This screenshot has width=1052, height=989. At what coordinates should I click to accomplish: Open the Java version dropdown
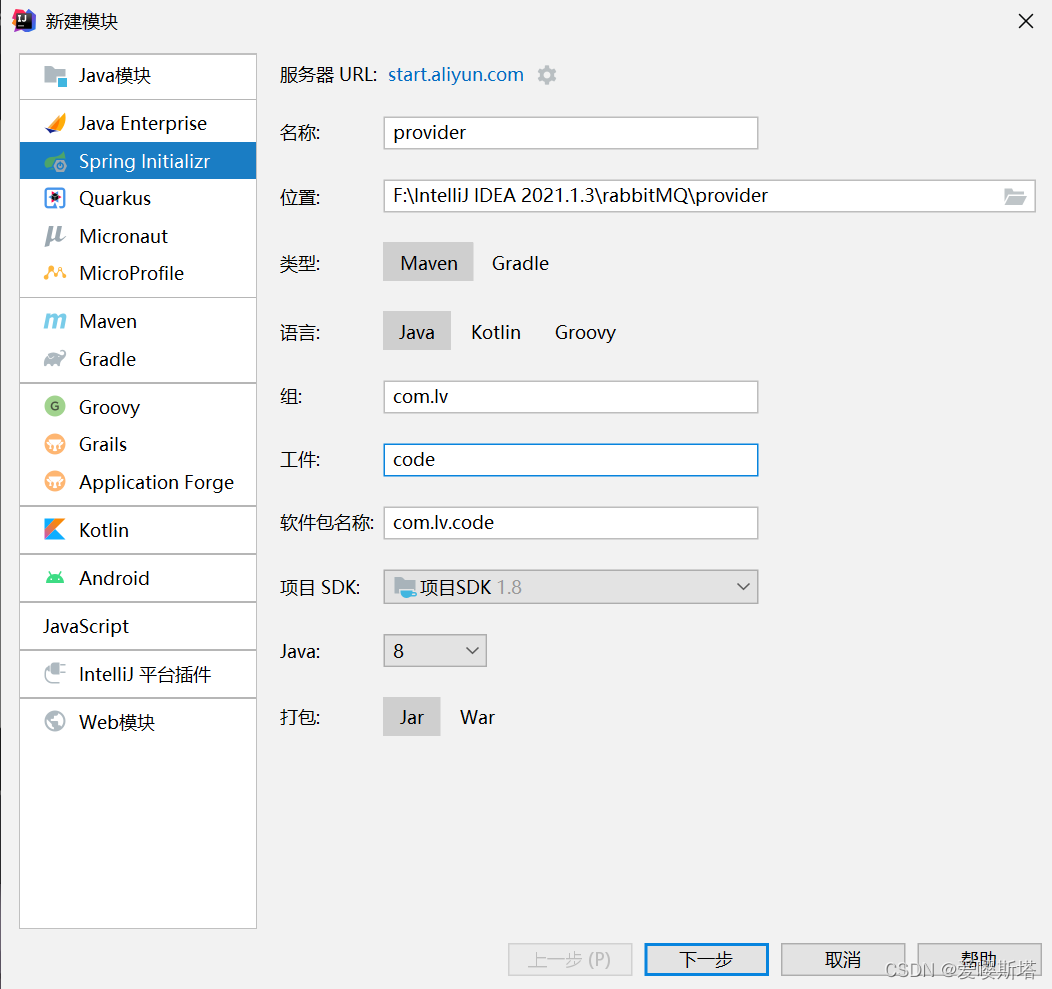(435, 651)
